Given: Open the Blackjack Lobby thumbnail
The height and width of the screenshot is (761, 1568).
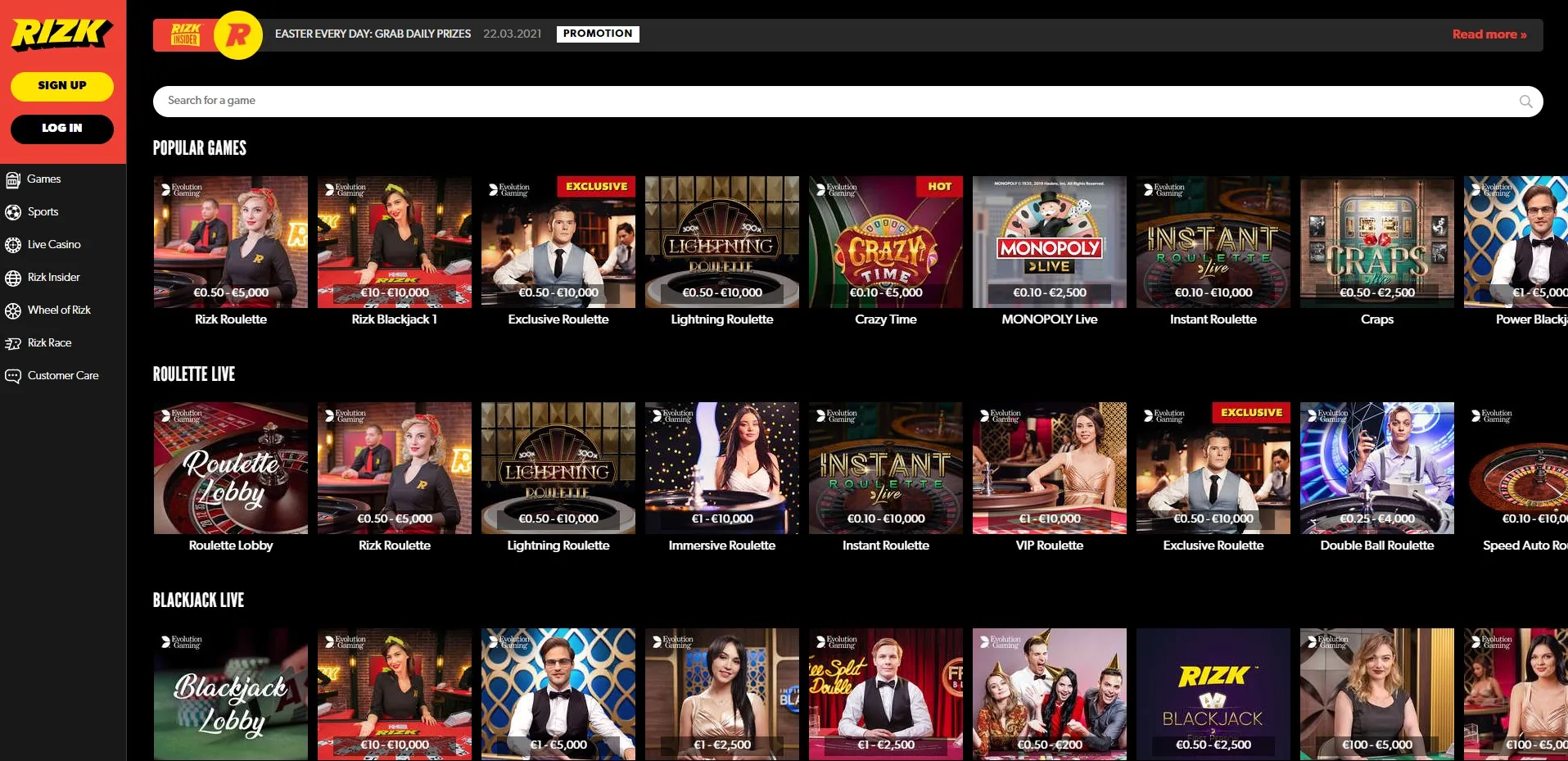Looking at the screenshot, I should (x=231, y=695).
